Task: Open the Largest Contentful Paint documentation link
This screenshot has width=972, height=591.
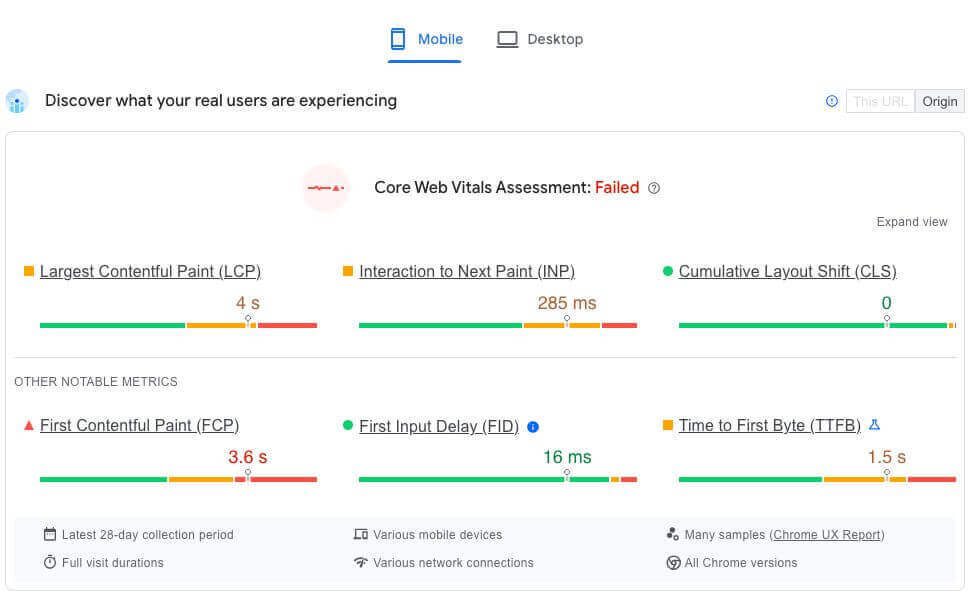Action: [x=150, y=271]
